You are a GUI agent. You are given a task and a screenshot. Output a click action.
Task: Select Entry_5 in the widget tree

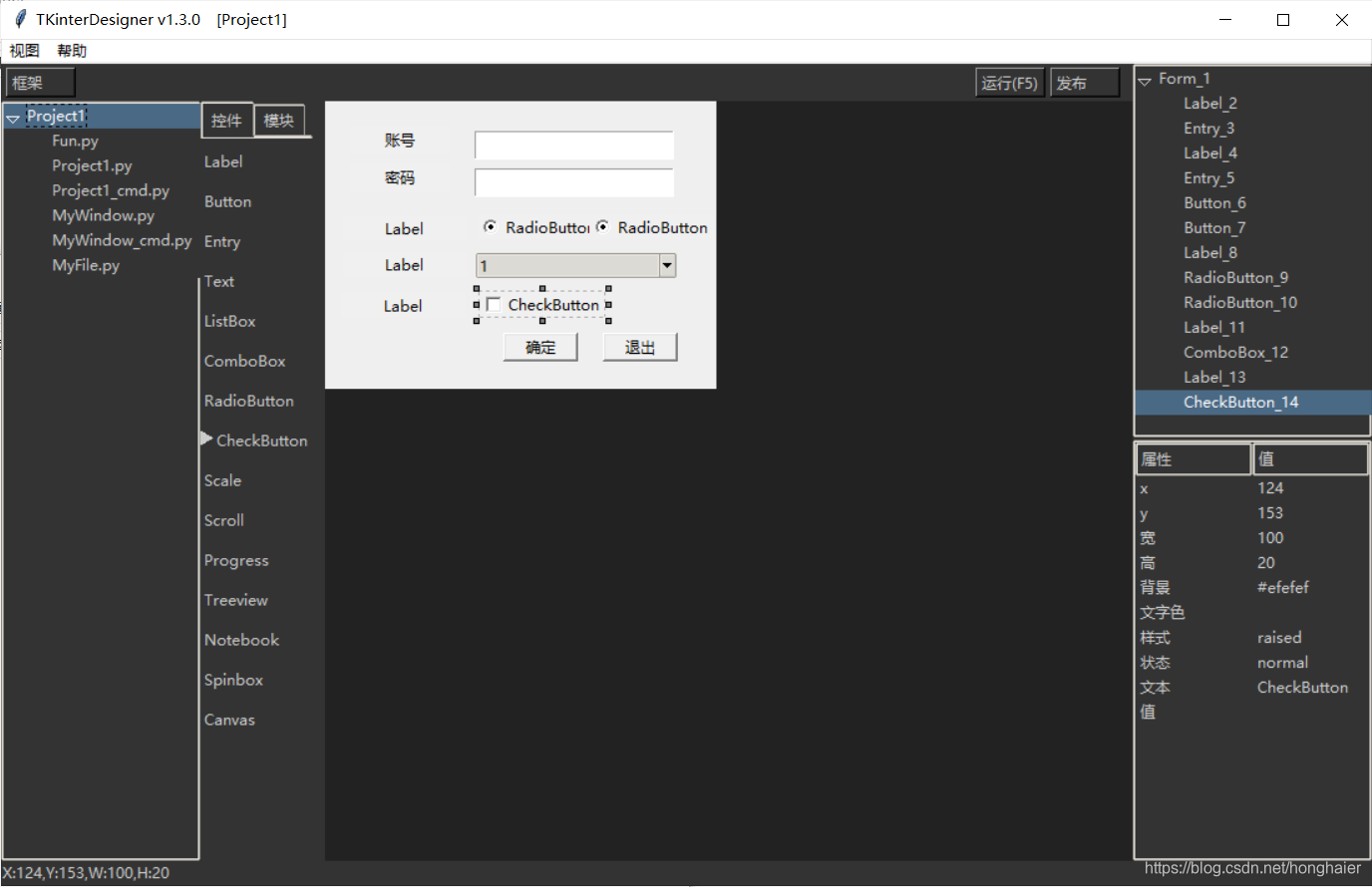1209,178
